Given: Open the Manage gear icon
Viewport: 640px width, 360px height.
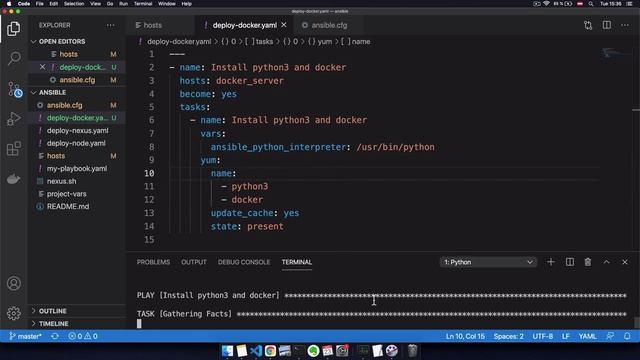Looking at the screenshot, I should click(13, 313).
